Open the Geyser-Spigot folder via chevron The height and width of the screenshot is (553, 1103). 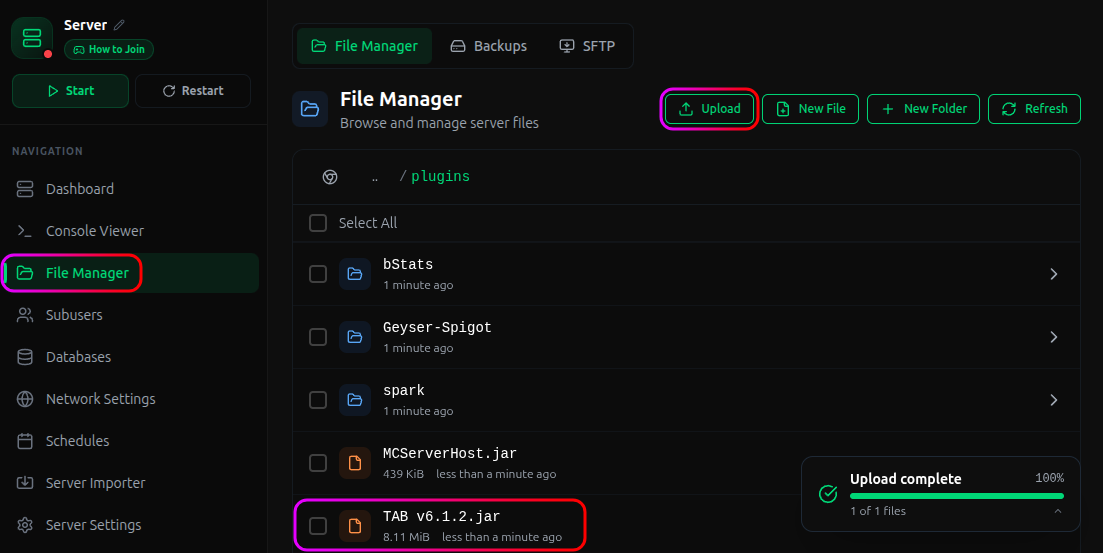click(x=1053, y=337)
